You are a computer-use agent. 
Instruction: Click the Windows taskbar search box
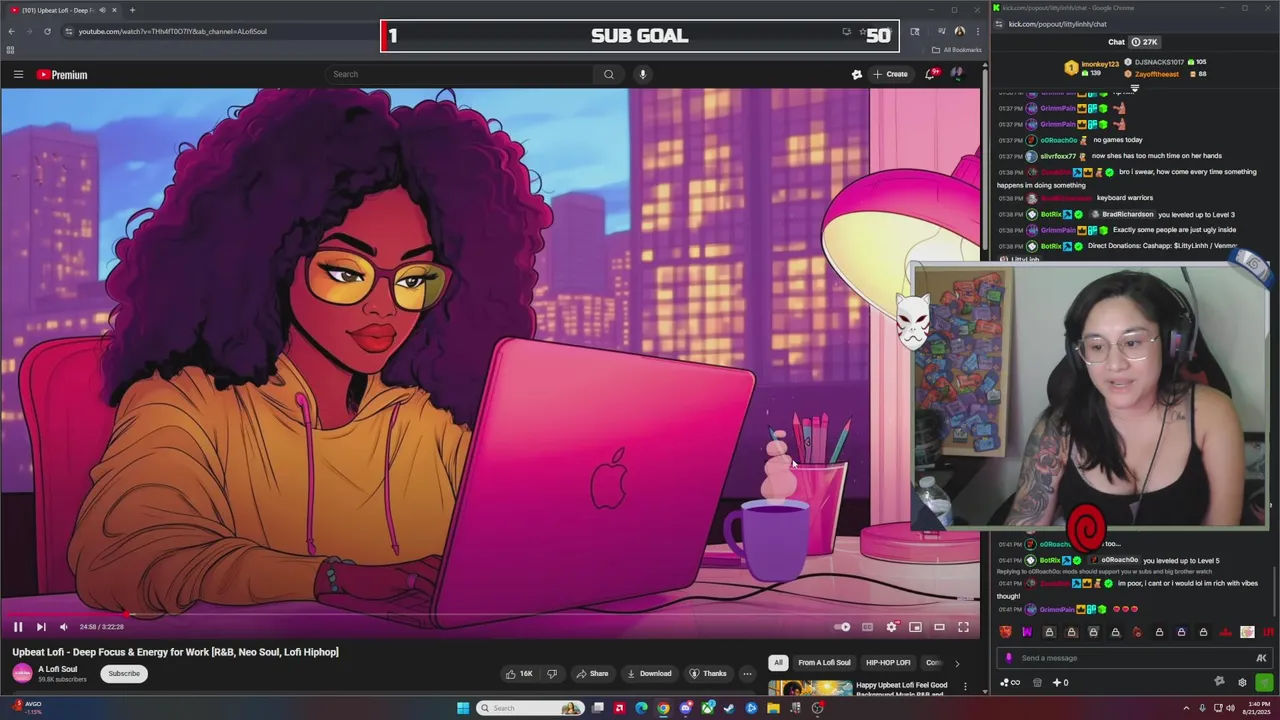pyautogui.click(x=530, y=708)
